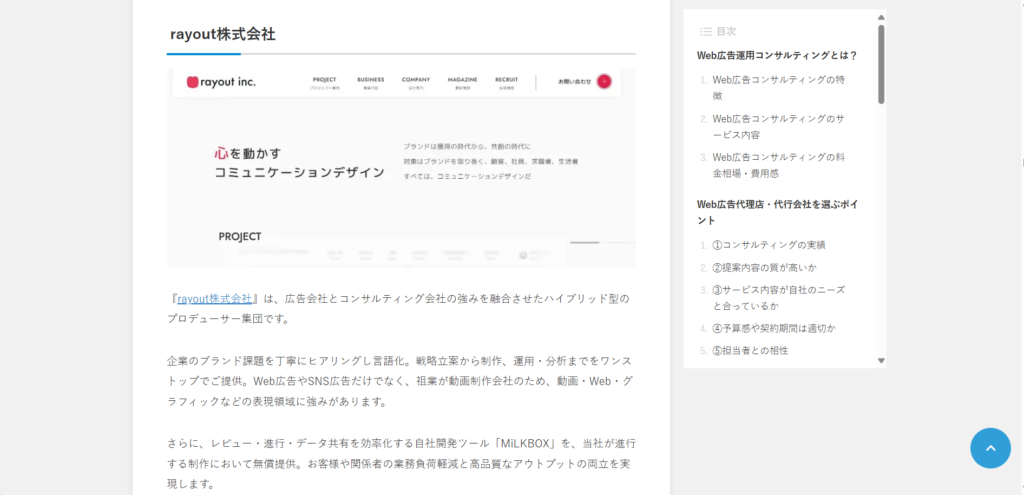The width and height of the screenshot is (1024, 495).
Task: Click MAGAZINE nav item in the screenshot image
Action: point(462,83)
